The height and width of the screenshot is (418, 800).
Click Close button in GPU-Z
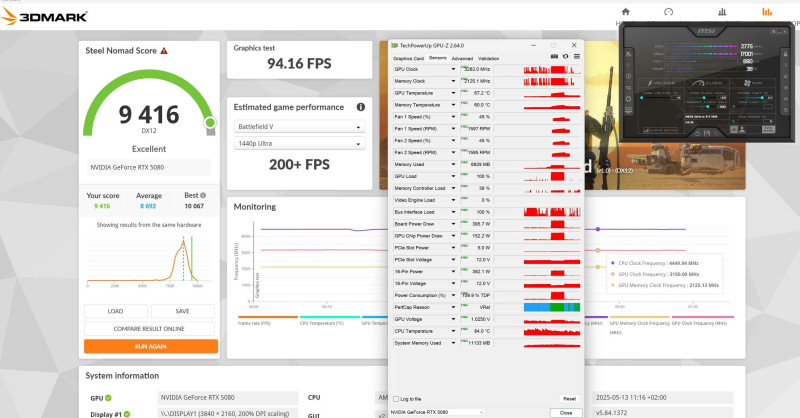565,412
